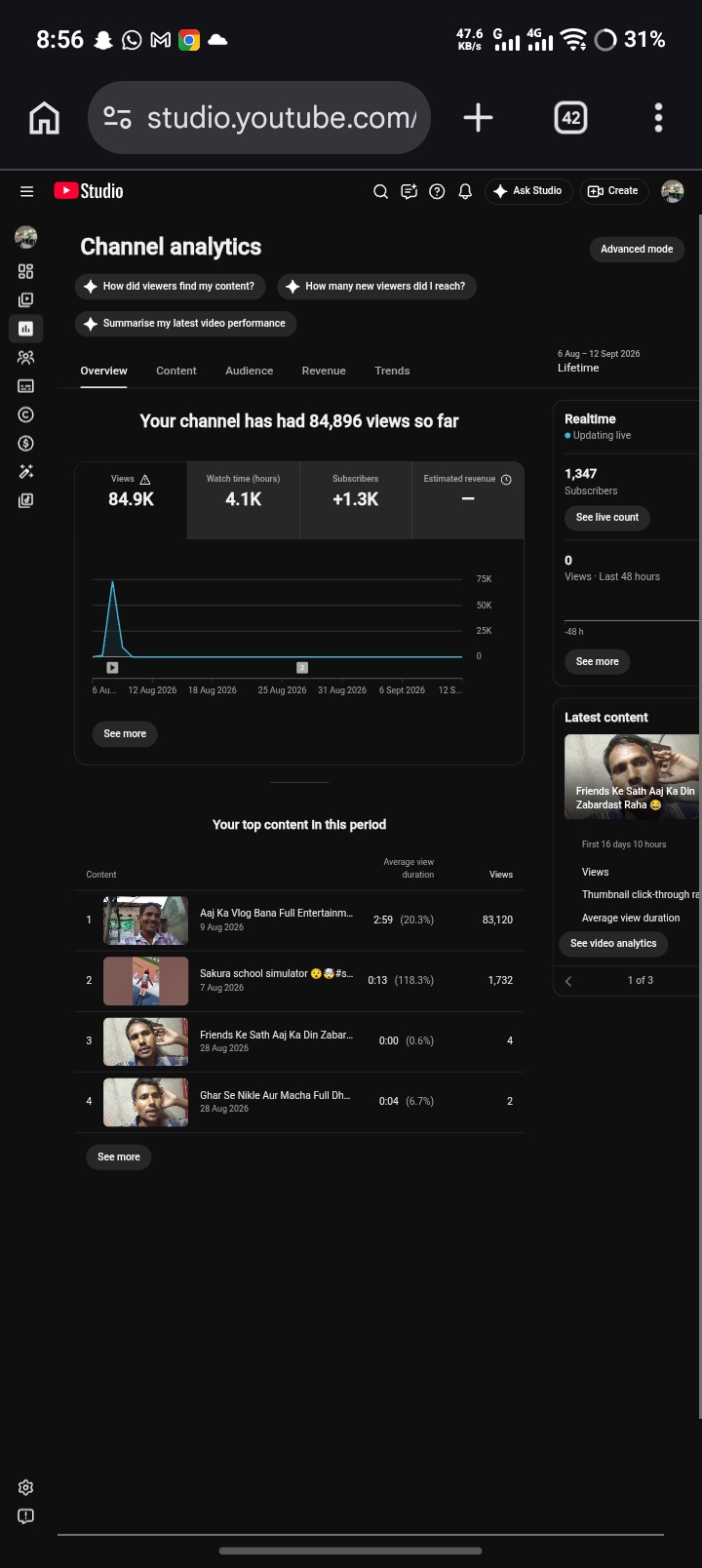The image size is (702, 1568).
Task: Click 'Summarise my latest video performance' chip
Action: 185,324
